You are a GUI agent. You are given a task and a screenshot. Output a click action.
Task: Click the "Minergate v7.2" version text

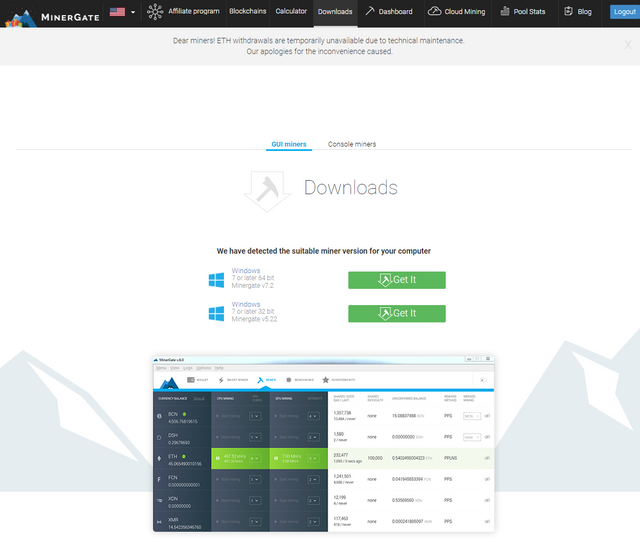(253, 286)
